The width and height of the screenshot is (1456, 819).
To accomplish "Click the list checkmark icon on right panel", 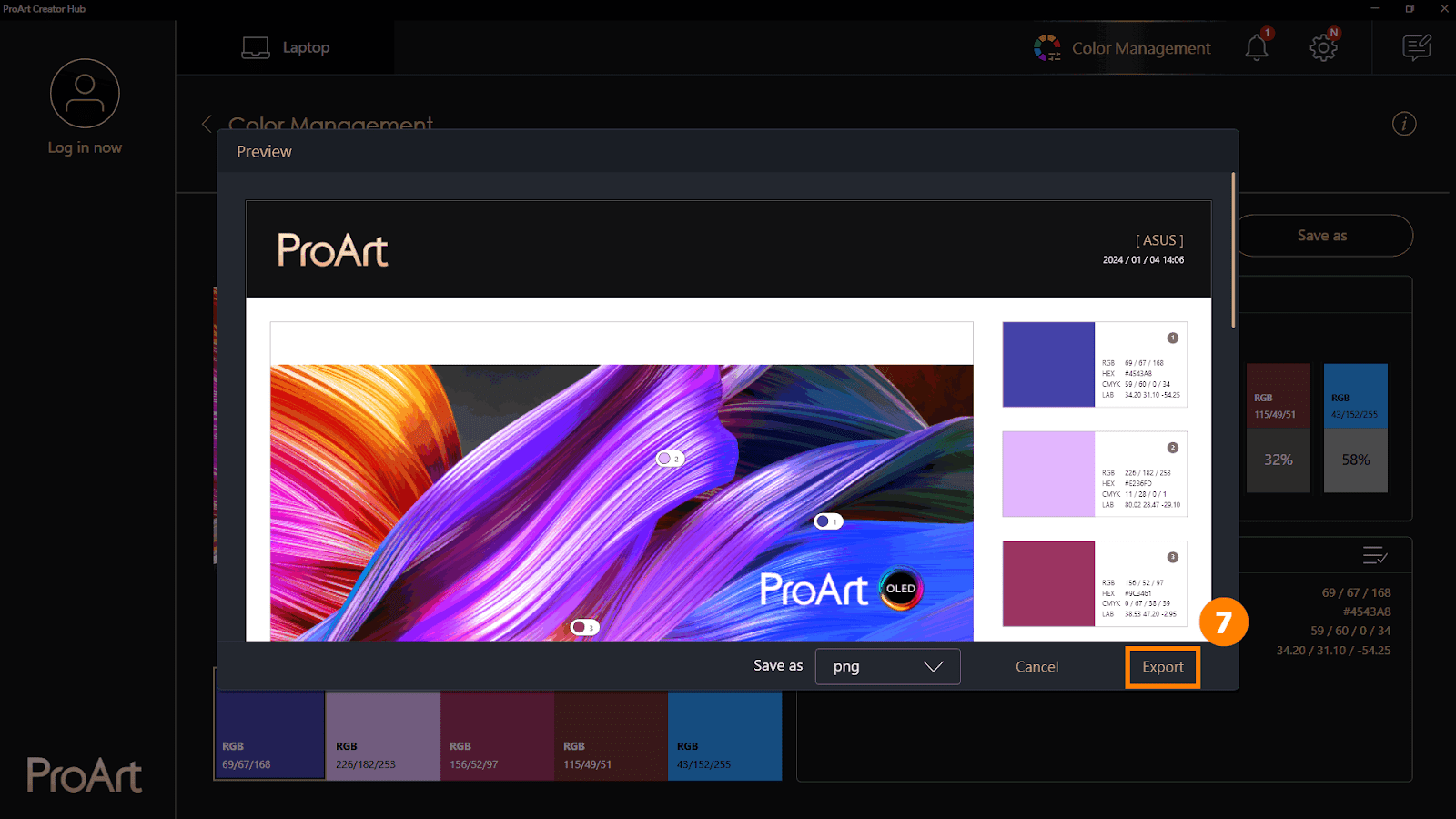I will [1374, 555].
